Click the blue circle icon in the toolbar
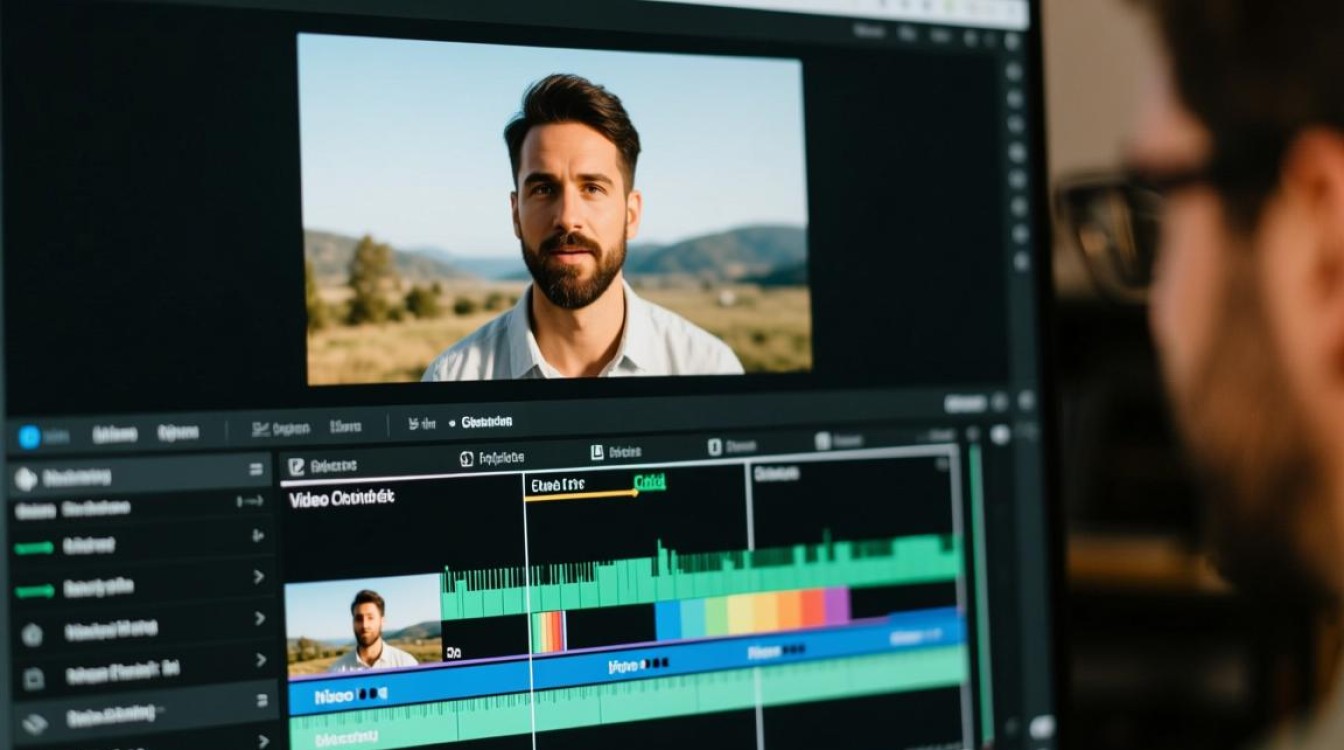This screenshot has height=750, width=1344. 29,436
